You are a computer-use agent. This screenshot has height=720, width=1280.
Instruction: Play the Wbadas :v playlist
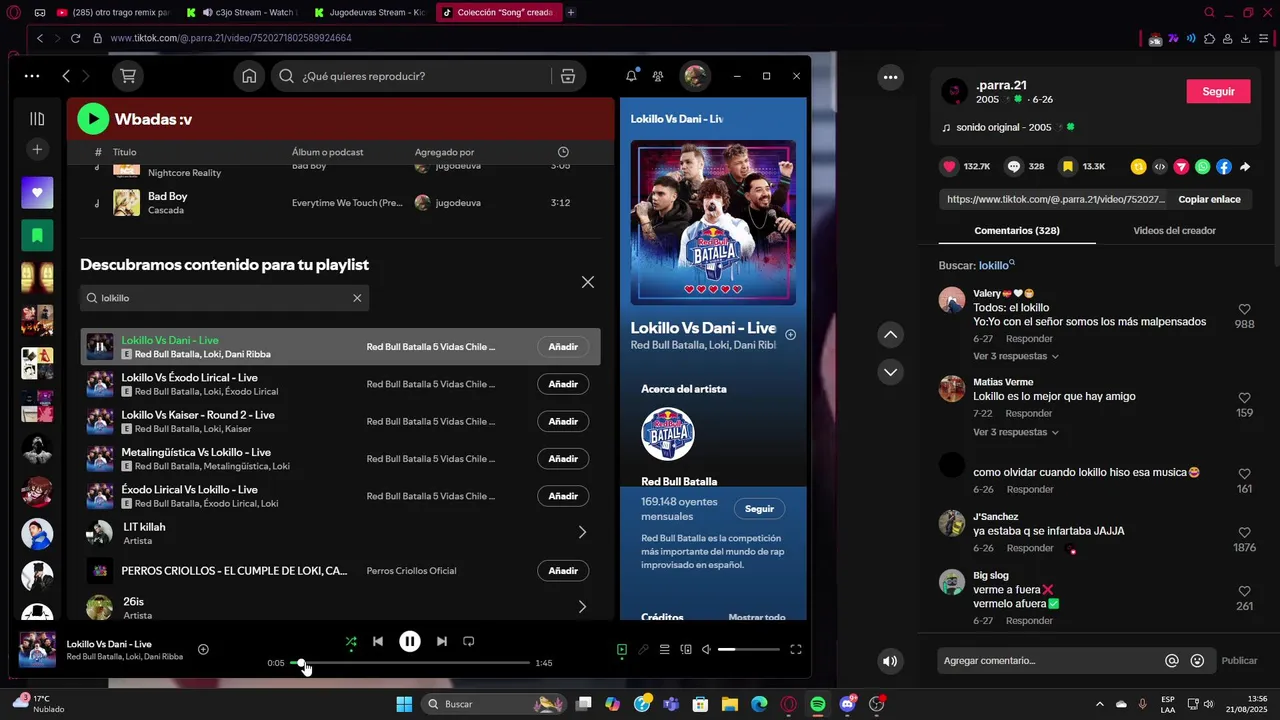tap(93, 119)
